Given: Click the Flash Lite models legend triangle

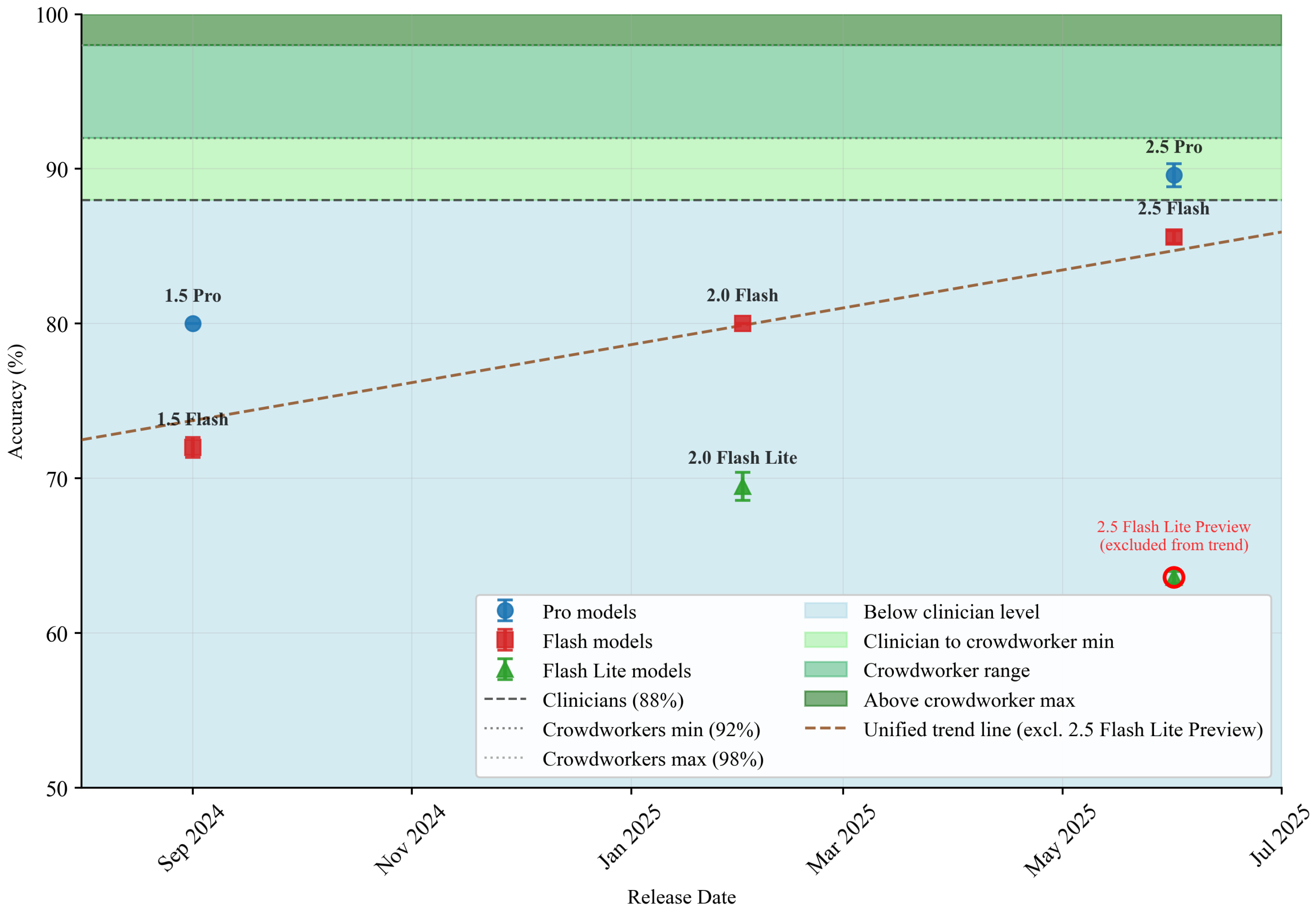Looking at the screenshot, I should pyautogui.click(x=505, y=670).
